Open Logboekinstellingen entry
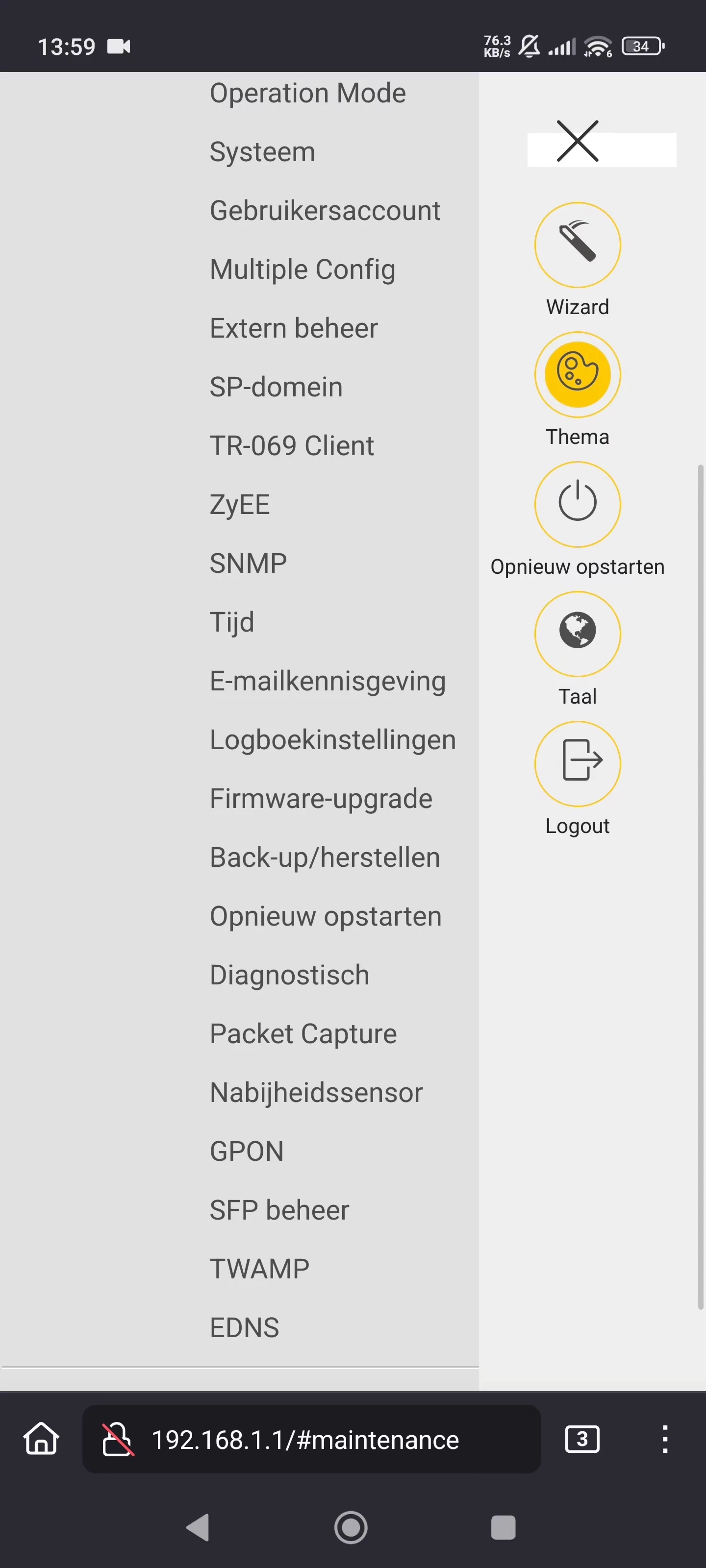 [332, 740]
